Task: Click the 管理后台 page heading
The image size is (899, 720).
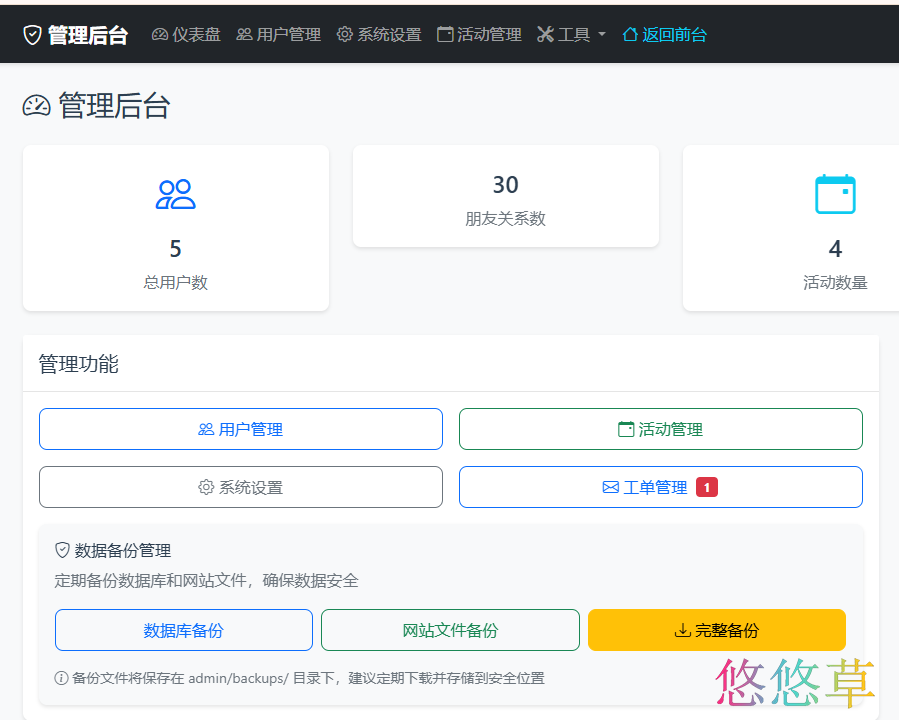Action: 115,106
